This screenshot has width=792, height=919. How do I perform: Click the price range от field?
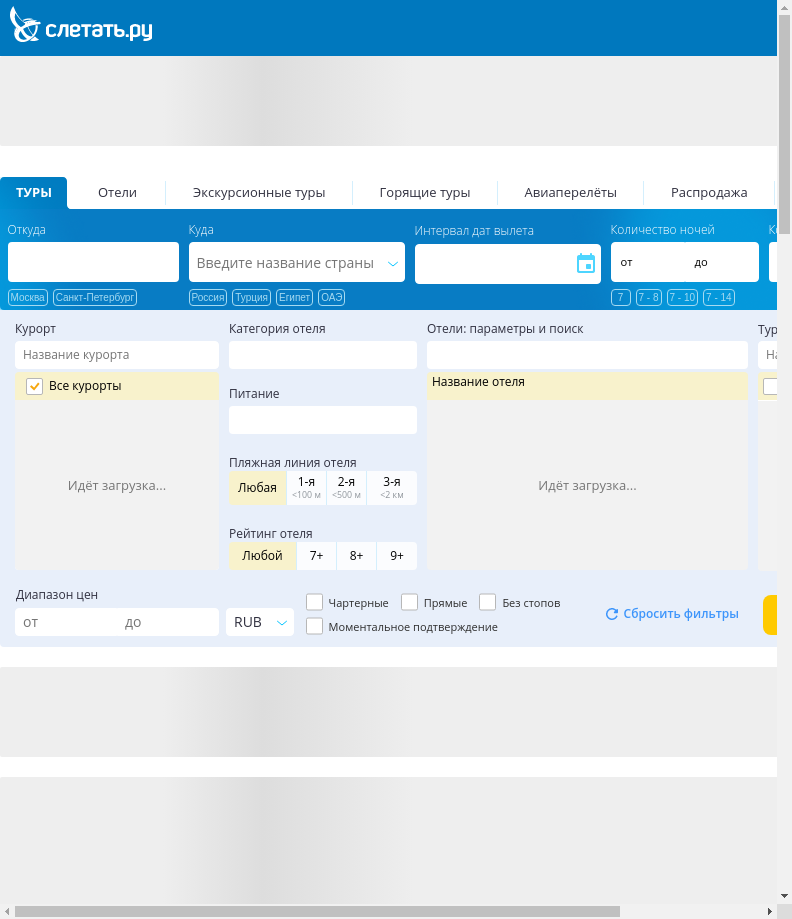coord(66,622)
